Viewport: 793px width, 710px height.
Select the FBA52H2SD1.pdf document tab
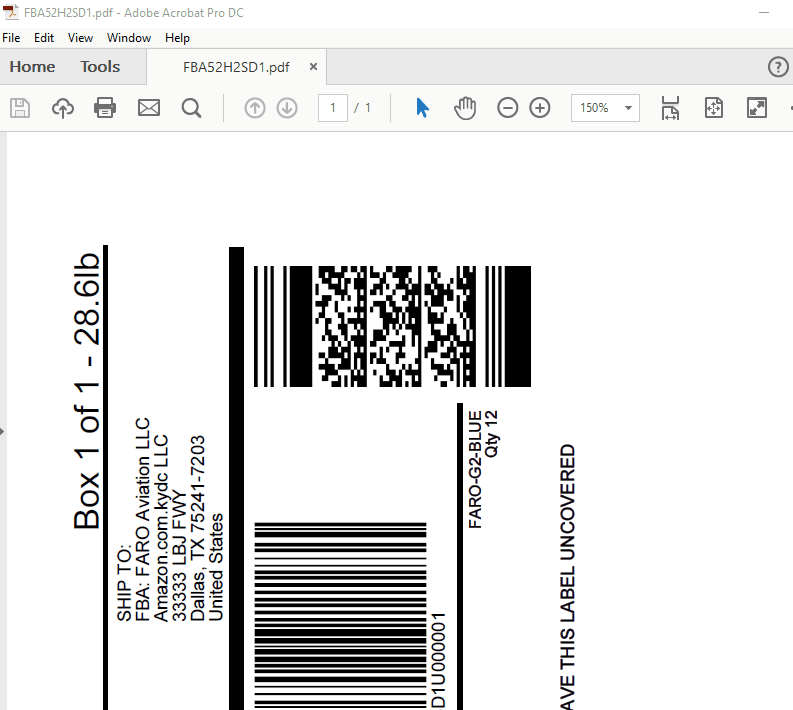pos(236,67)
